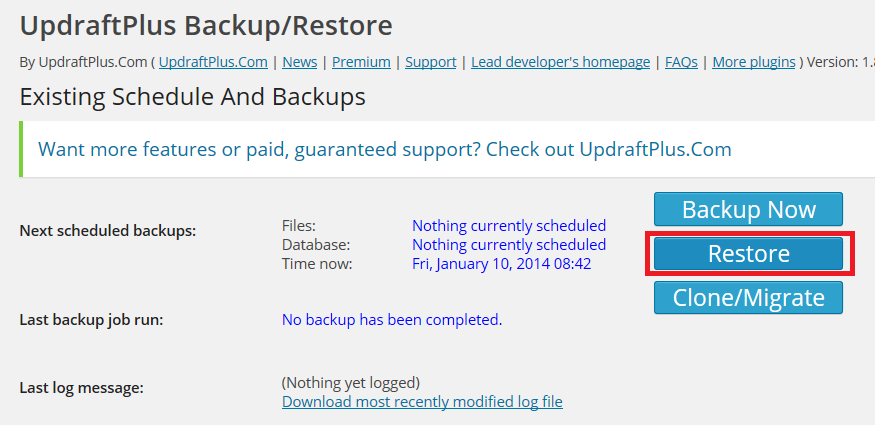The width and height of the screenshot is (875, 425).
Task: Click the UpdraftPlus Backup/Restore page title
Action: [206, 24]
